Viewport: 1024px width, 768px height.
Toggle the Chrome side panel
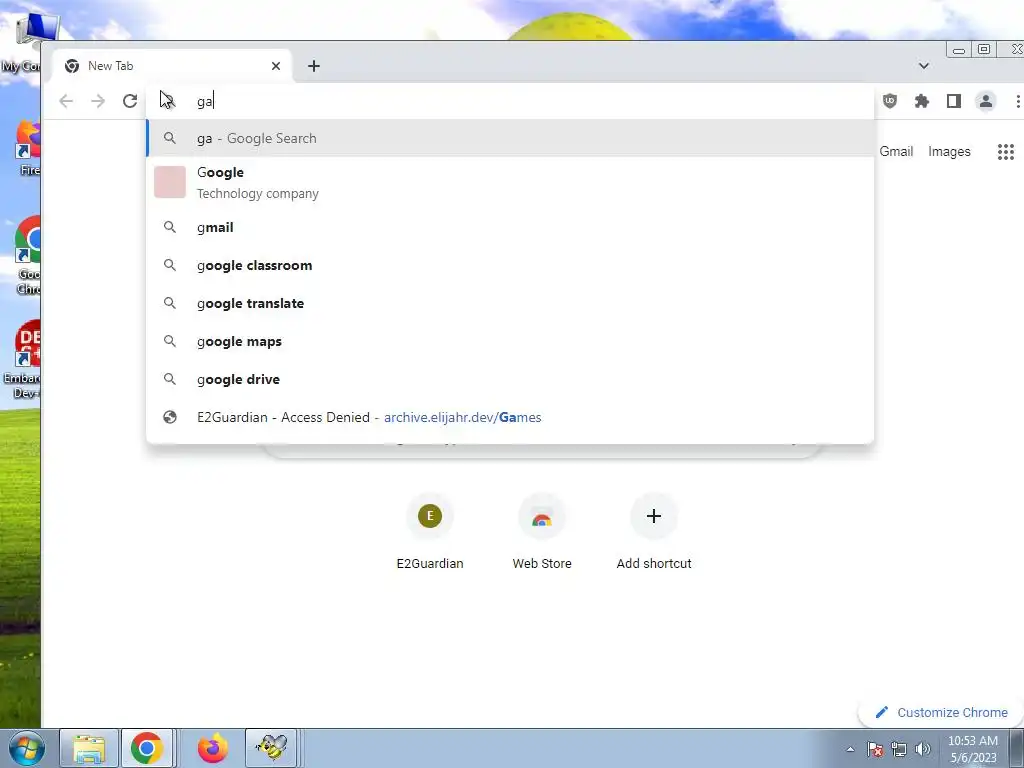click(953, 101)
